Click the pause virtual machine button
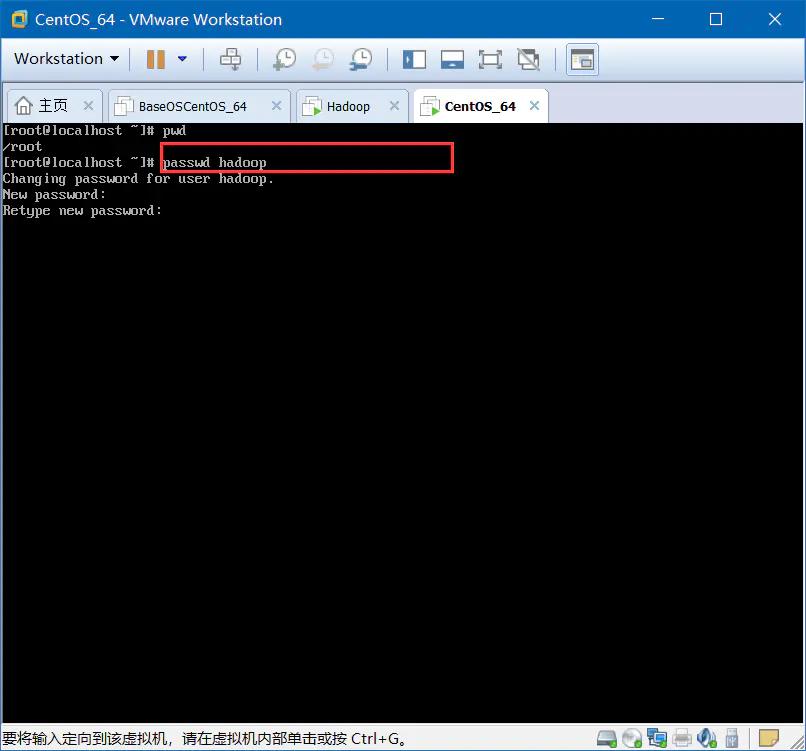The width and height of the screenshot is (806, 751). point(155,59)
